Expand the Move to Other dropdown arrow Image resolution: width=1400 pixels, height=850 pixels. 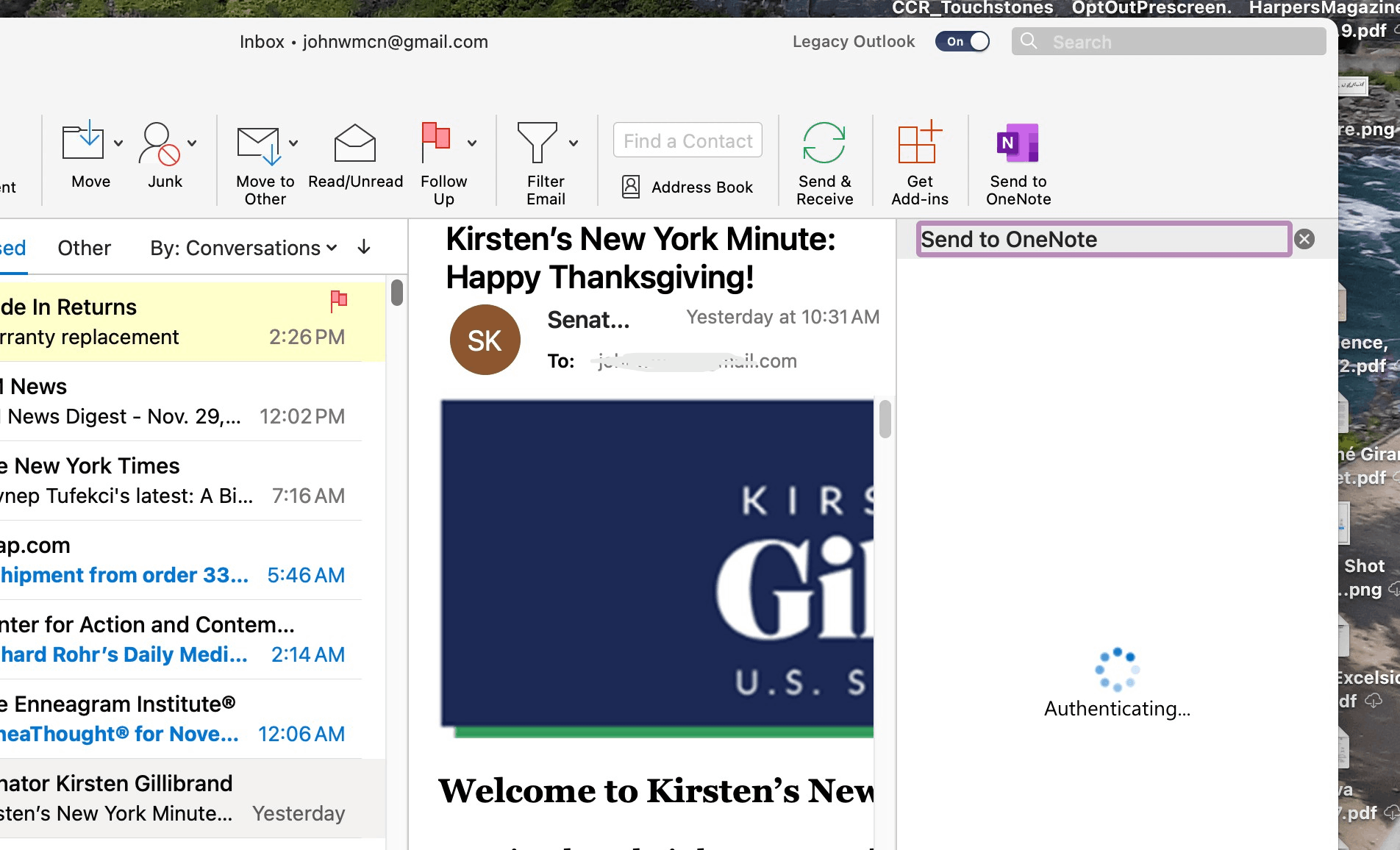point(293,143)
